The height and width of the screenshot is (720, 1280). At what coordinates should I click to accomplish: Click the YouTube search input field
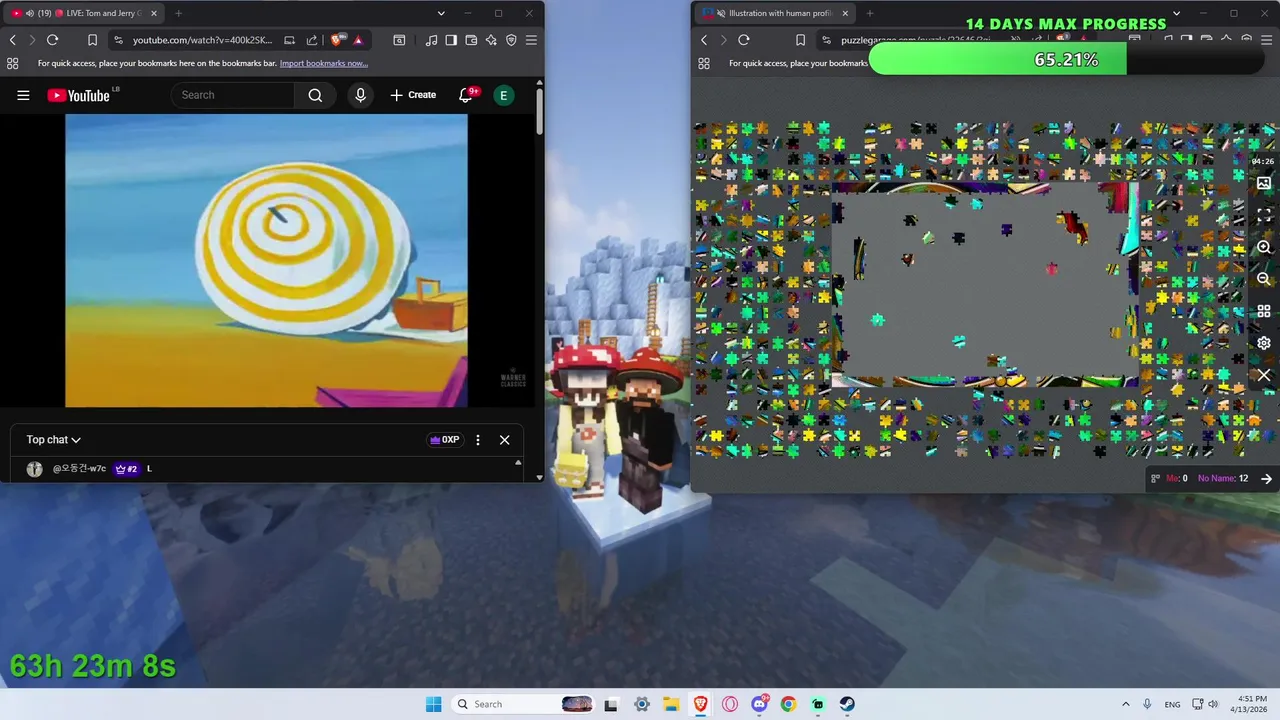click(233, 95)
